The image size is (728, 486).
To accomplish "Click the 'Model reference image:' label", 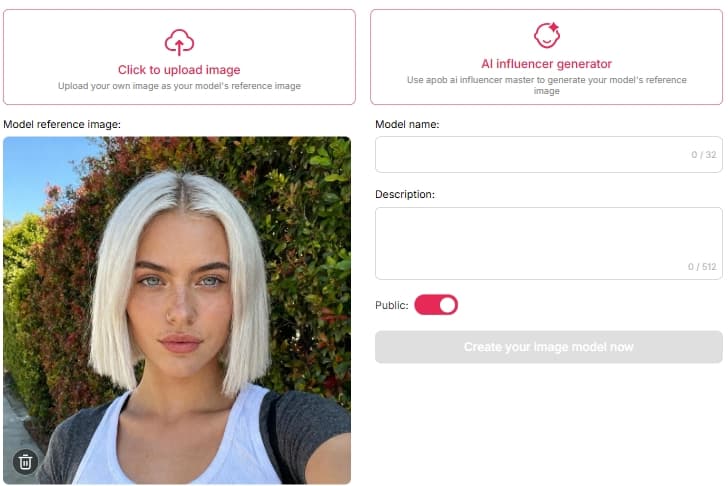I will 62,124.
